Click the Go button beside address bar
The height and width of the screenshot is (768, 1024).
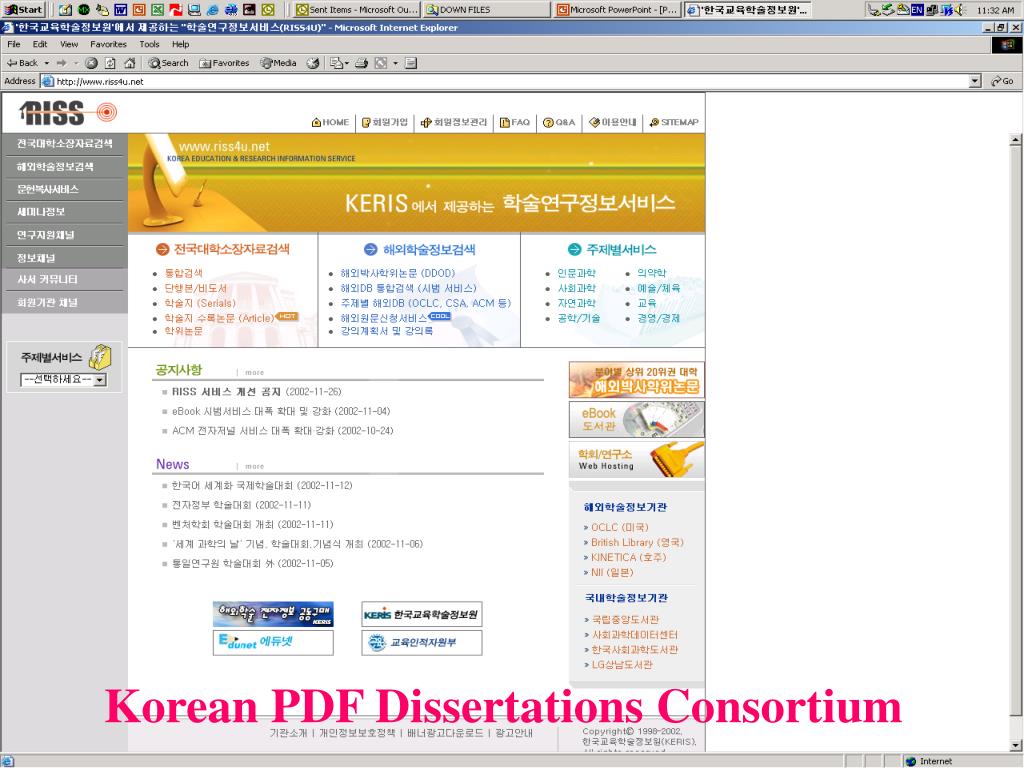(x=1002, y=81)
